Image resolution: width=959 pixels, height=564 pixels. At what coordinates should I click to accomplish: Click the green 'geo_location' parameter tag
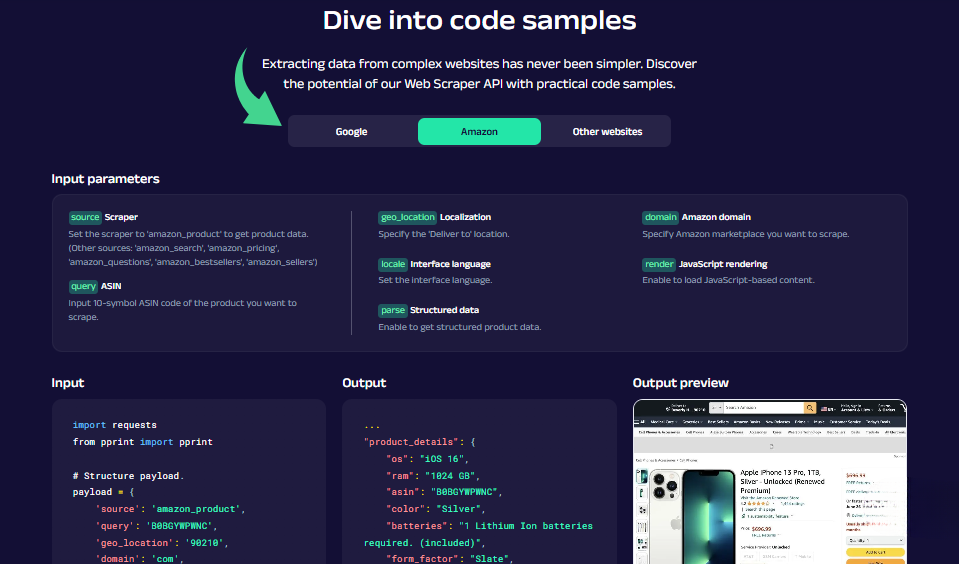coord(407,217)
